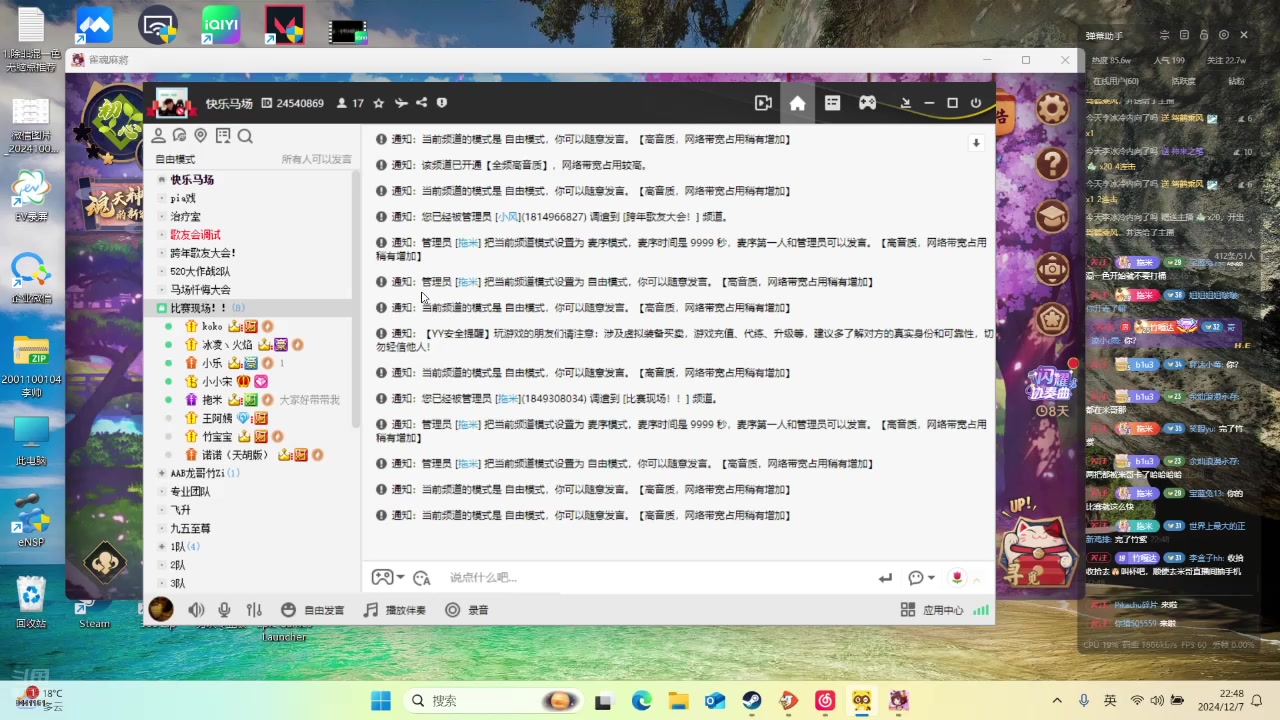The width and height of the screenshot is (1280, 720).
Task: Click the taskbar 搜索 search box
Action: coord(495,701)
